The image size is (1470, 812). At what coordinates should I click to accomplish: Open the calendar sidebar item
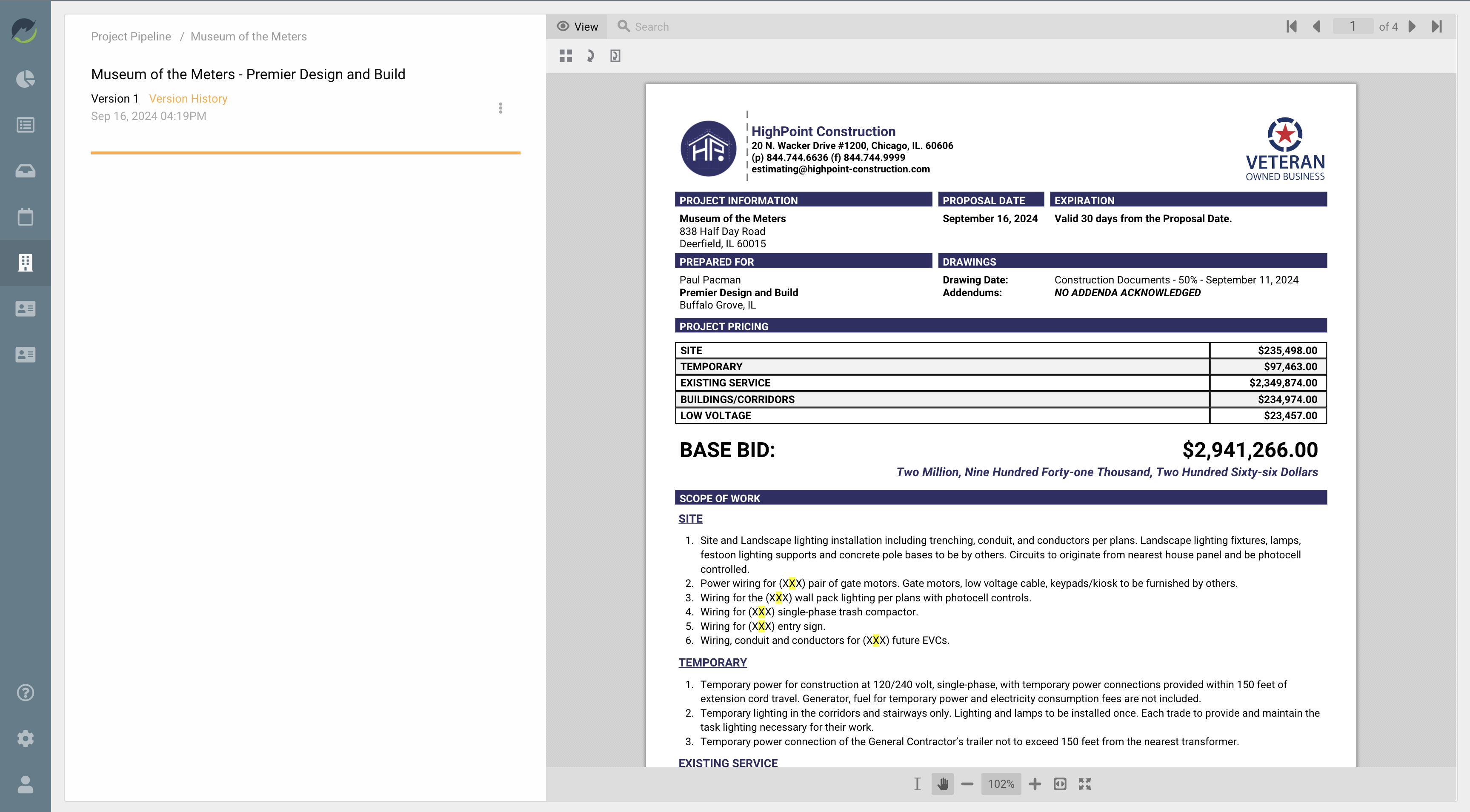tap(25, 217)
